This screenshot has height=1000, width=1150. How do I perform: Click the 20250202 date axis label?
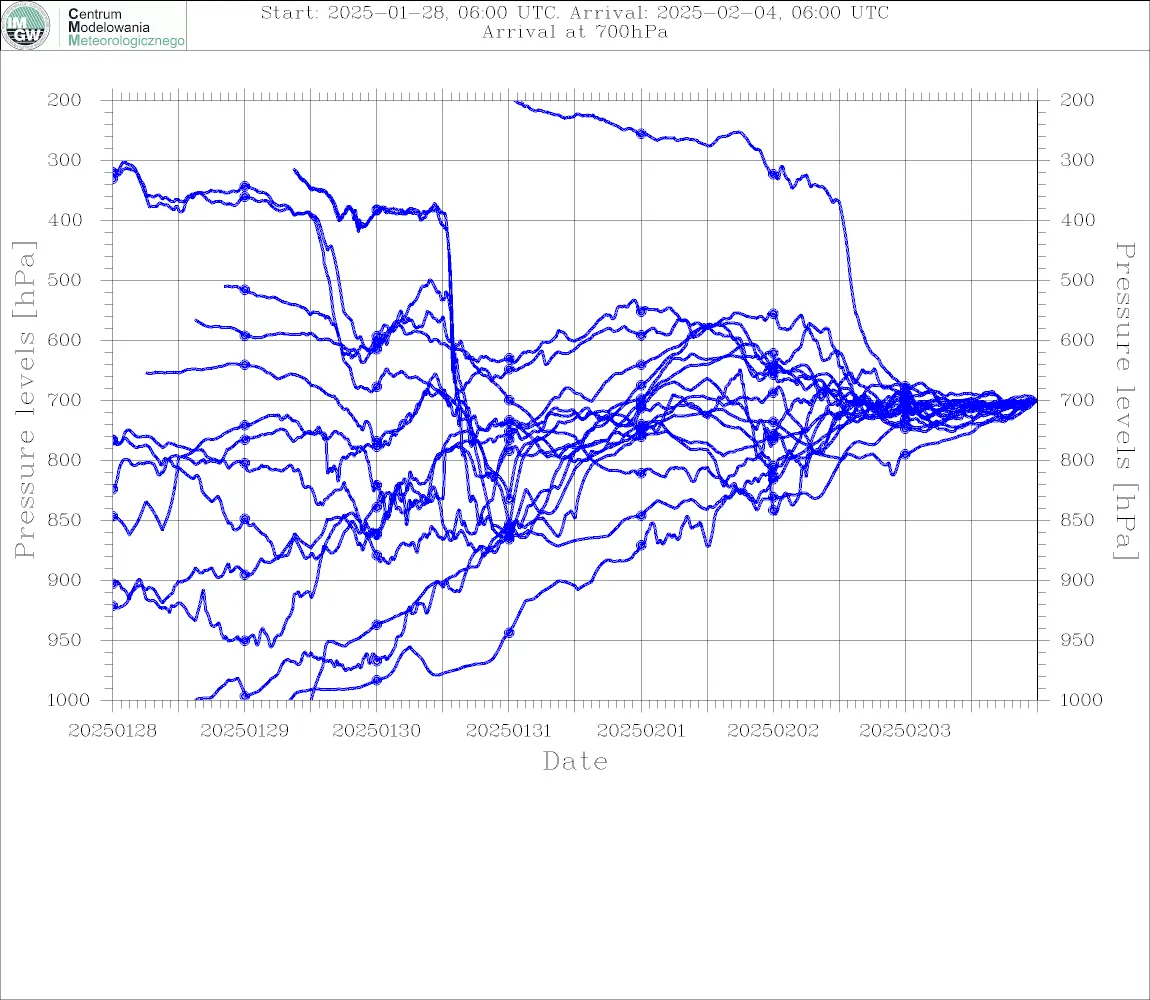click(773, 731)
